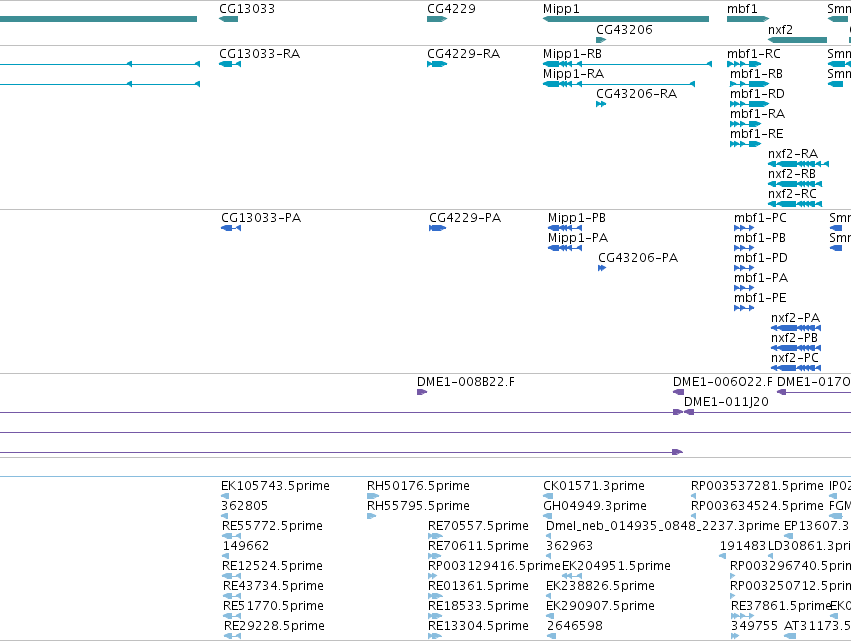Screen dimensions: 851x641
Task: Select the nxf2-PA protein feature
Action: [x=796, y=328]
